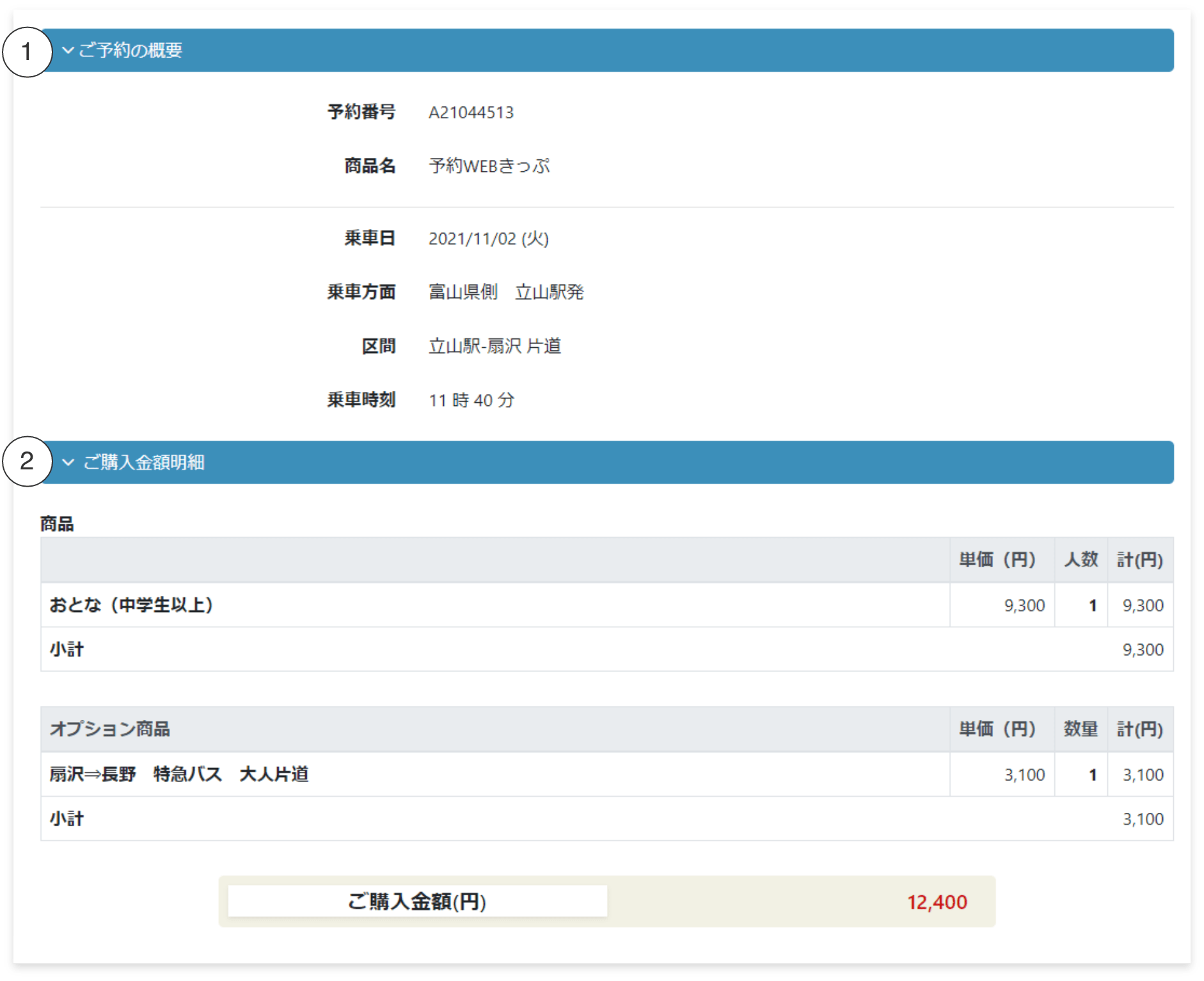Click the 乗車方面 label

(361, 292)
